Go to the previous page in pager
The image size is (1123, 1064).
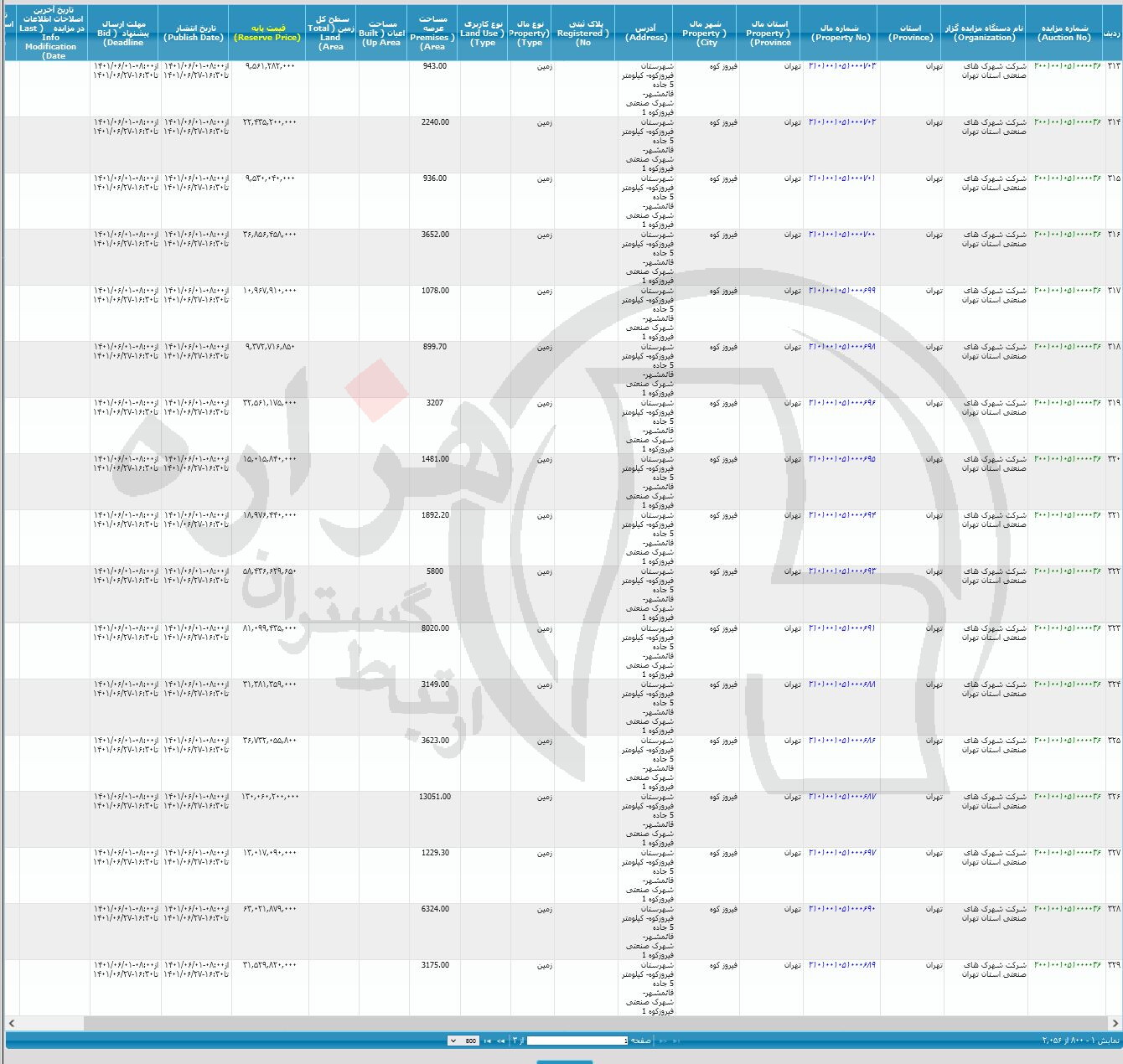[663, 1041]
